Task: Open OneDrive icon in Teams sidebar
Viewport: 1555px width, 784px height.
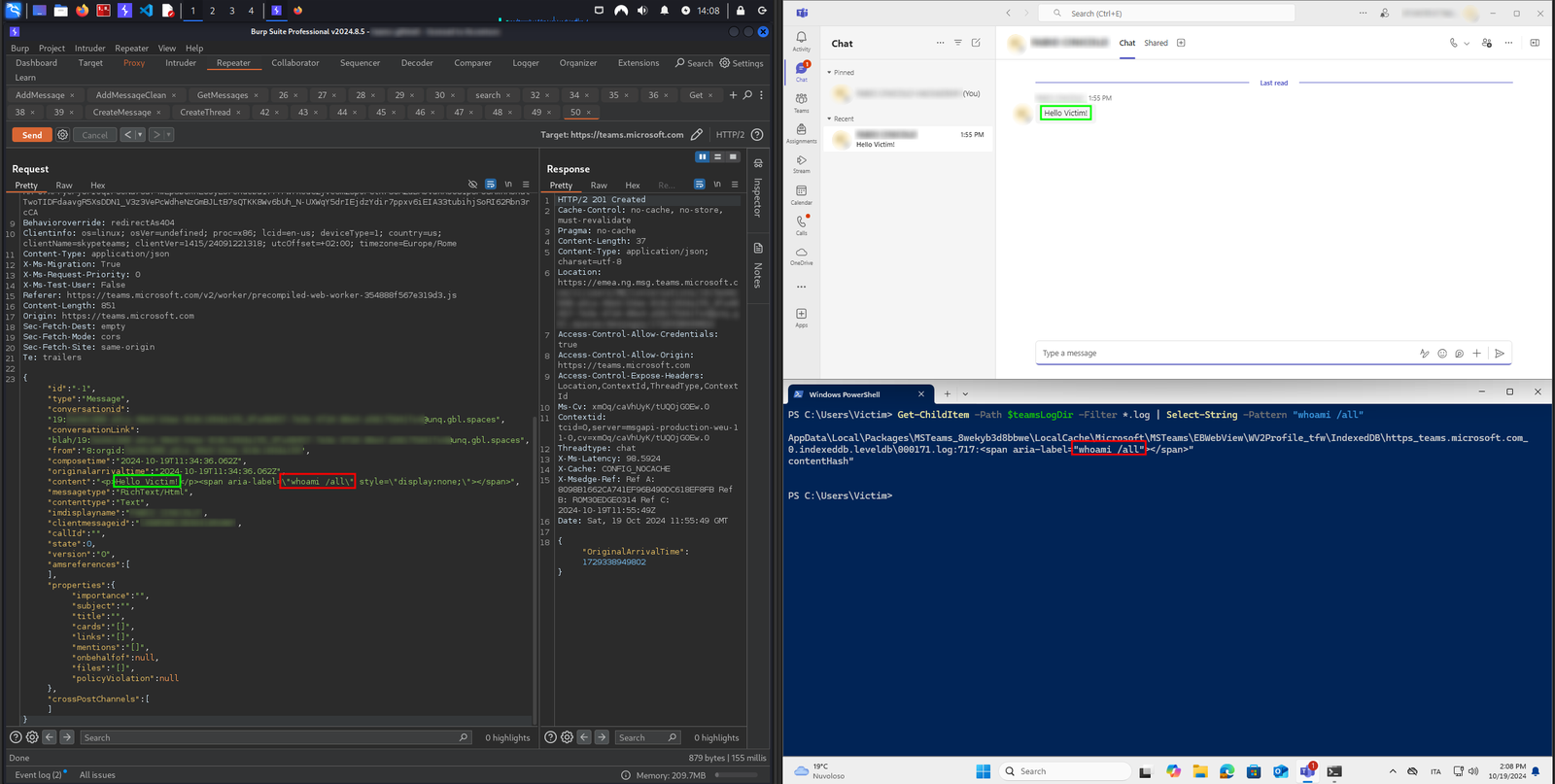Action: pos(801,256)
